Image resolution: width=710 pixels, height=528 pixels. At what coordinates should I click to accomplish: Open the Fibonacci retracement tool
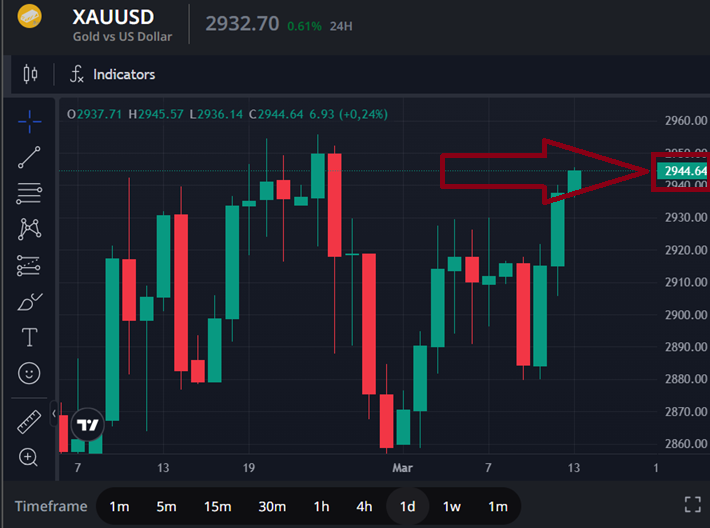pos(29,193)
